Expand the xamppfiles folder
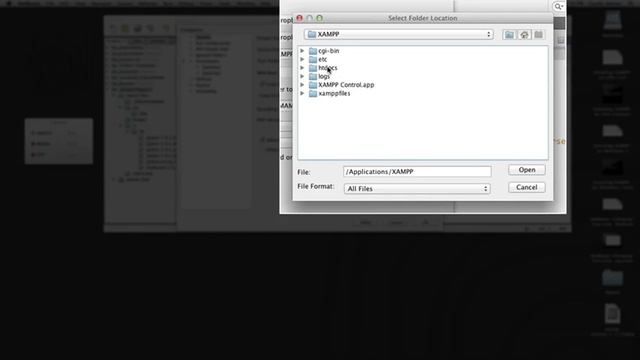 (302, 93)
